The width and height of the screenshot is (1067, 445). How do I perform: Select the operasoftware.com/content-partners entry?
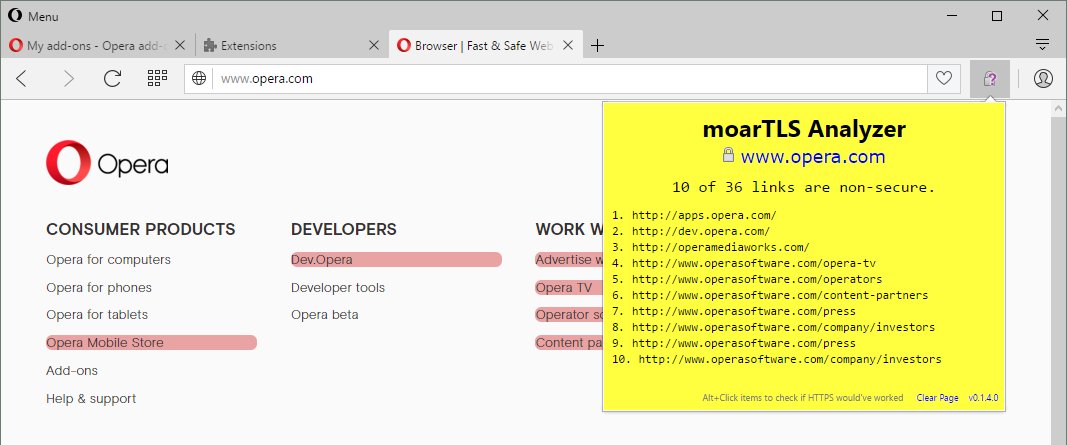tap(780, 295)
